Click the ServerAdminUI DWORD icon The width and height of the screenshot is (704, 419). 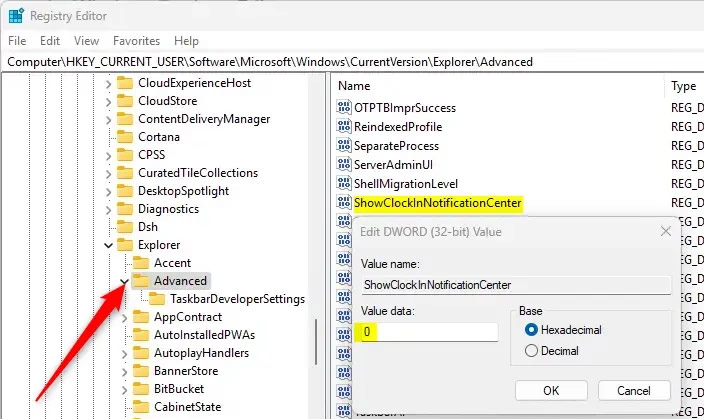pos(344,164)
